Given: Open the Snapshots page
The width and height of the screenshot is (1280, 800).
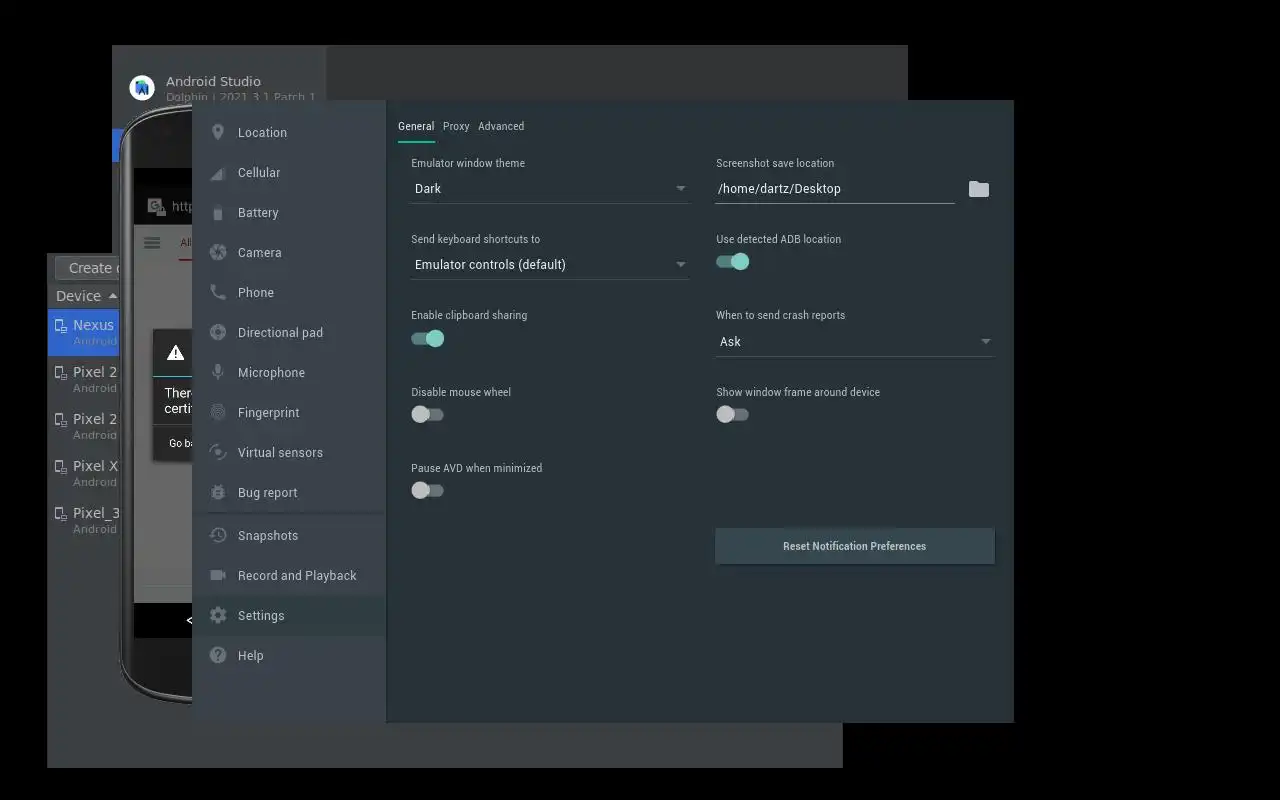Looking at the screenshot, I should [x=289, y=535].
